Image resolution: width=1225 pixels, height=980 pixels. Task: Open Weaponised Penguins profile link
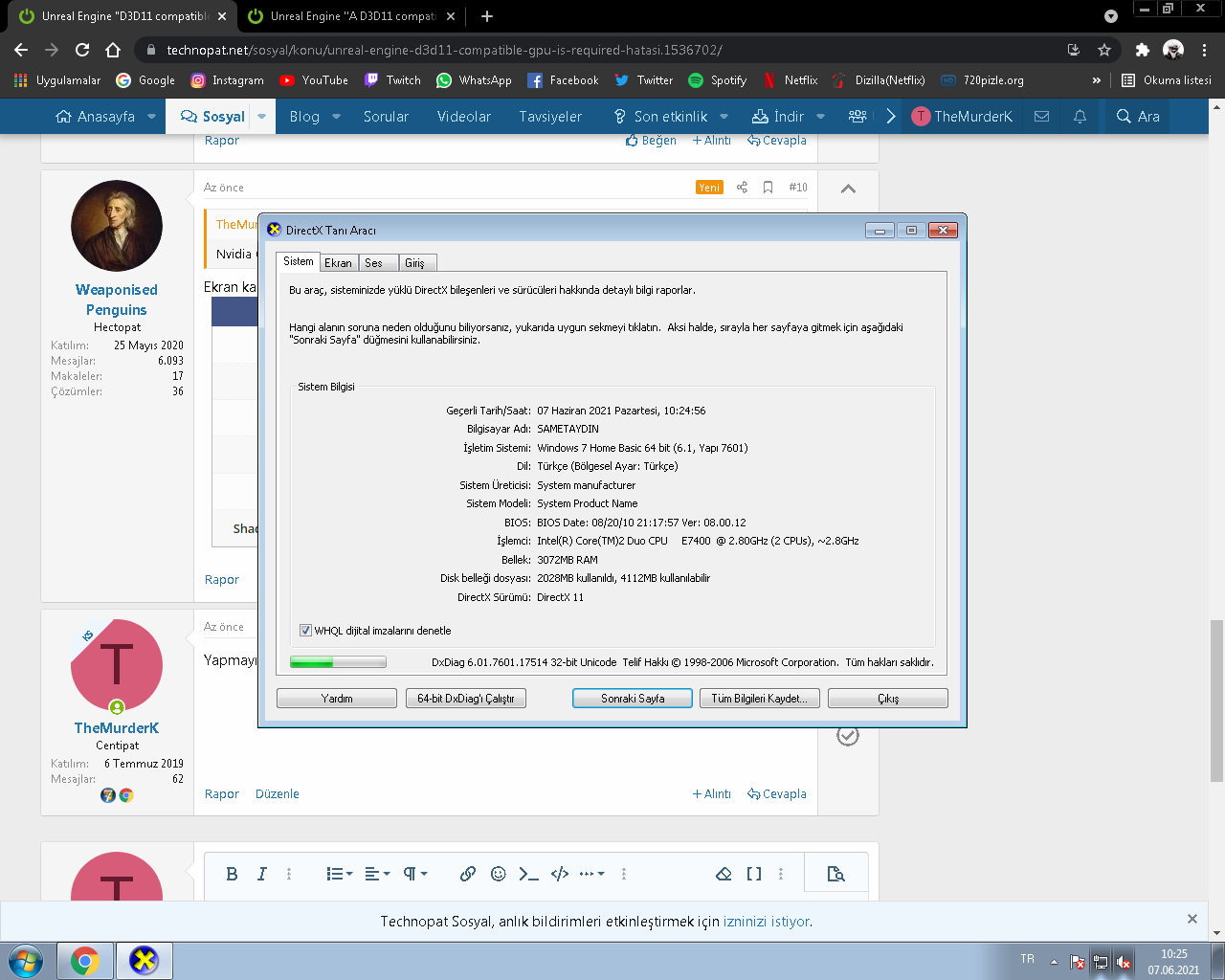tap(117, 300)
